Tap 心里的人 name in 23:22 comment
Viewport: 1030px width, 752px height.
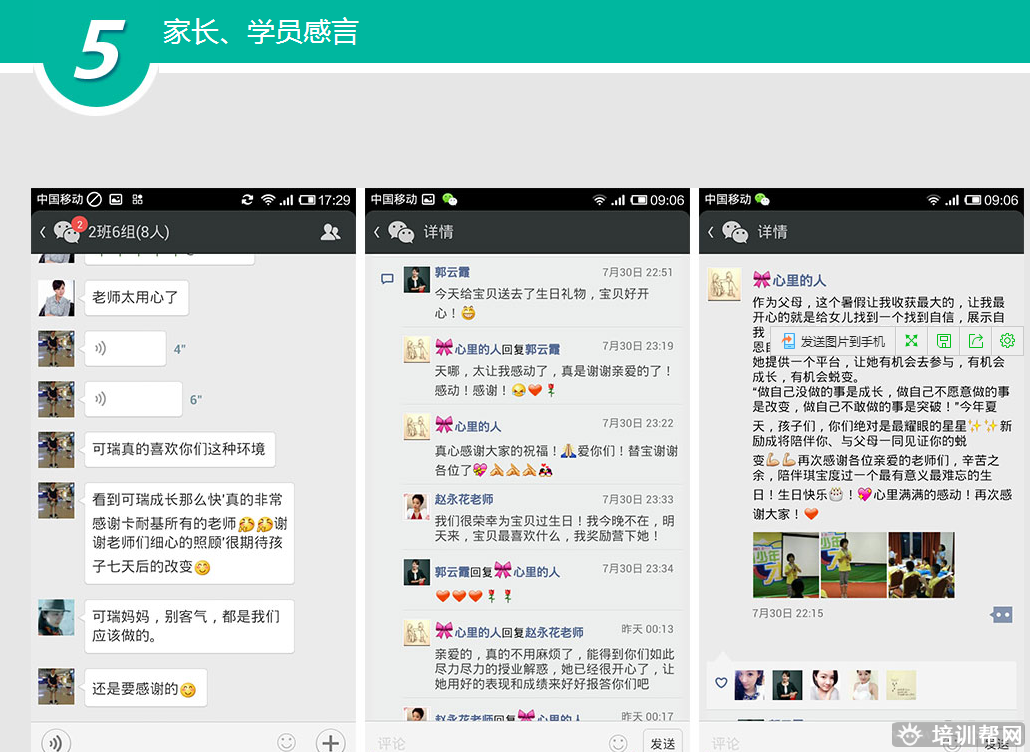[478, 426]
